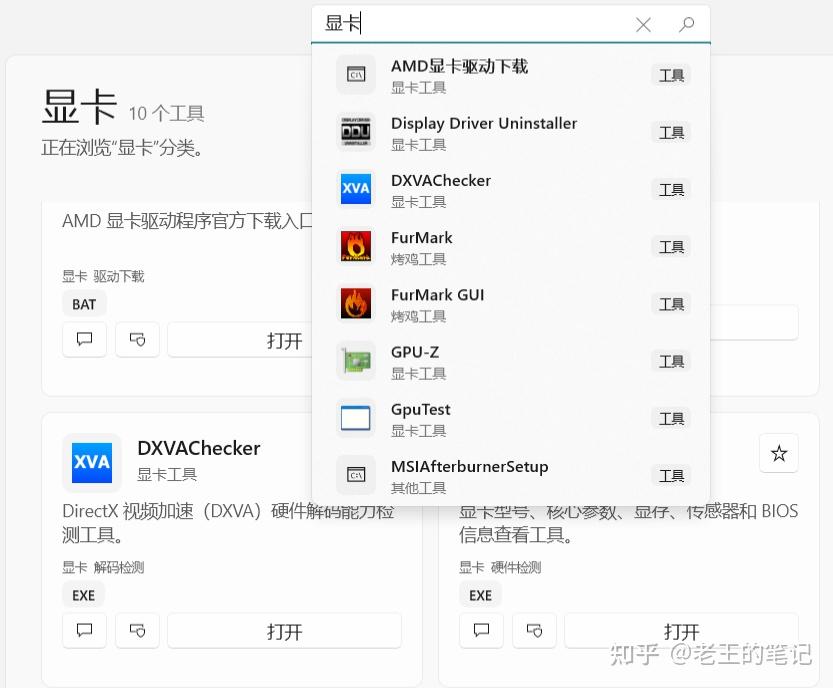This screenshot has width=833, height=688.
Task: Click the 工具 tag beside FurMark GUI
Action: (672, 304)
